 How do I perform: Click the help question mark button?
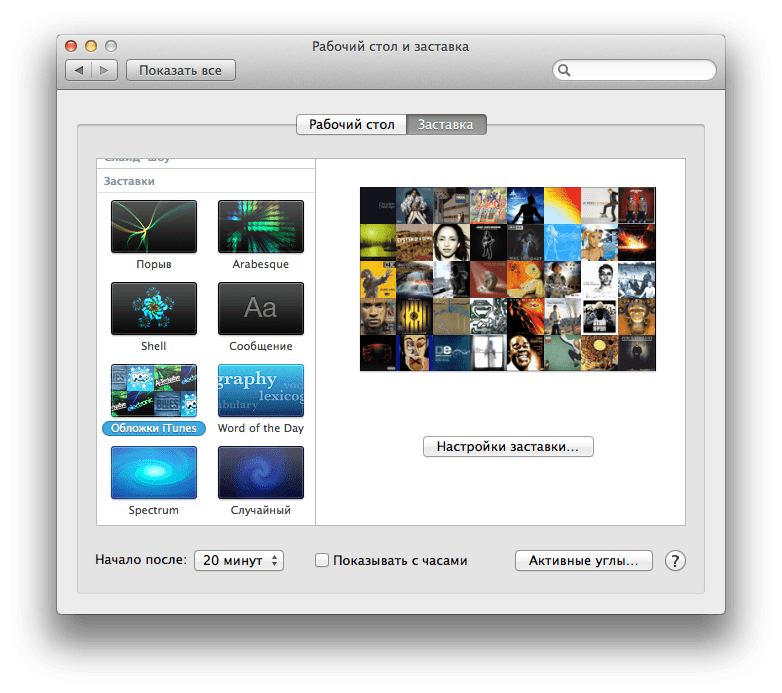click(675, 561)
